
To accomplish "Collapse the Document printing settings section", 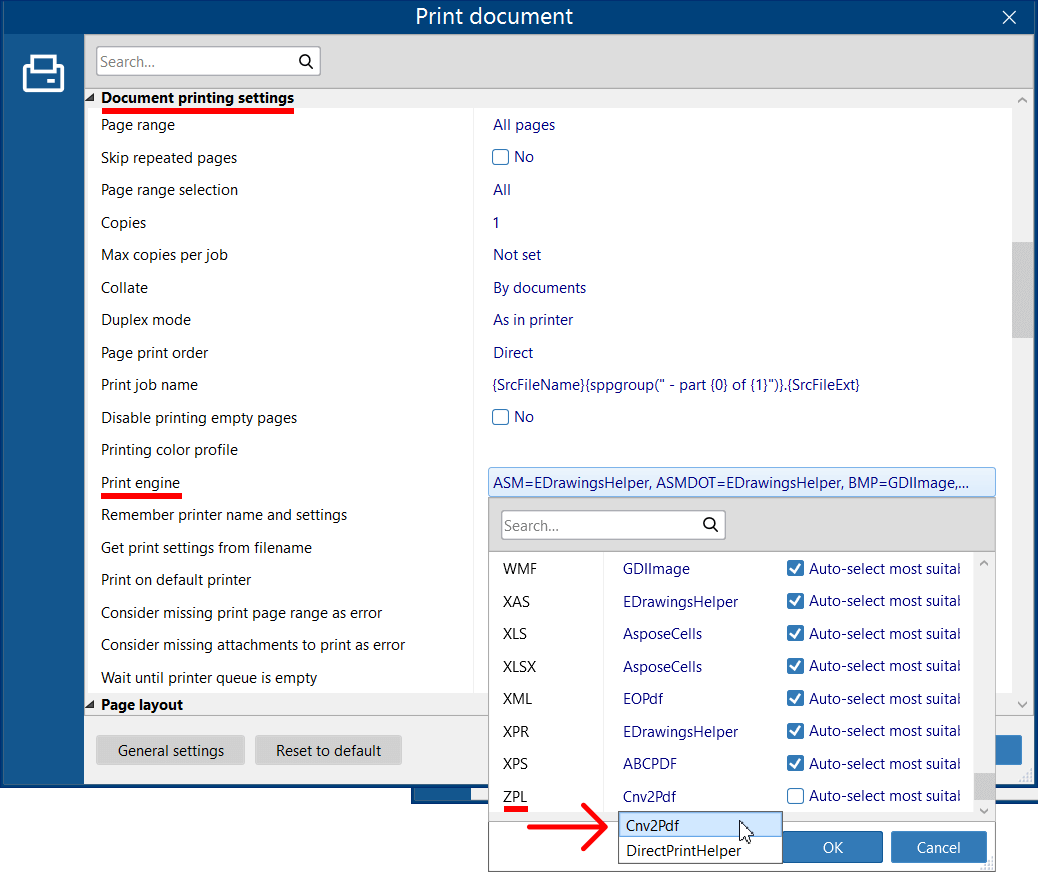I will (x=89, y=98).
